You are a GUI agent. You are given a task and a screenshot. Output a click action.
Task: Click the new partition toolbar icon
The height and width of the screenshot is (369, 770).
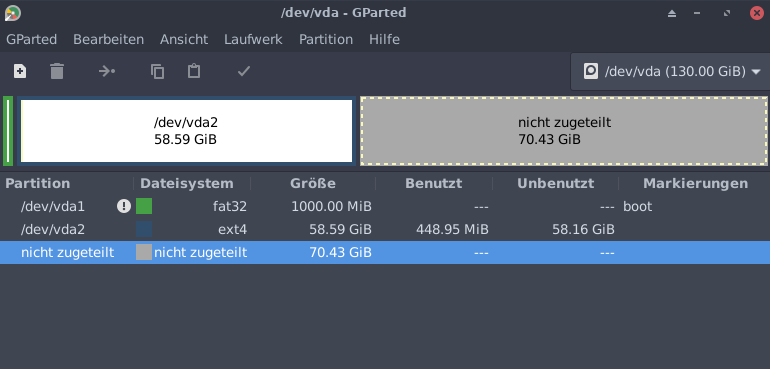click(x=20, y=72)
